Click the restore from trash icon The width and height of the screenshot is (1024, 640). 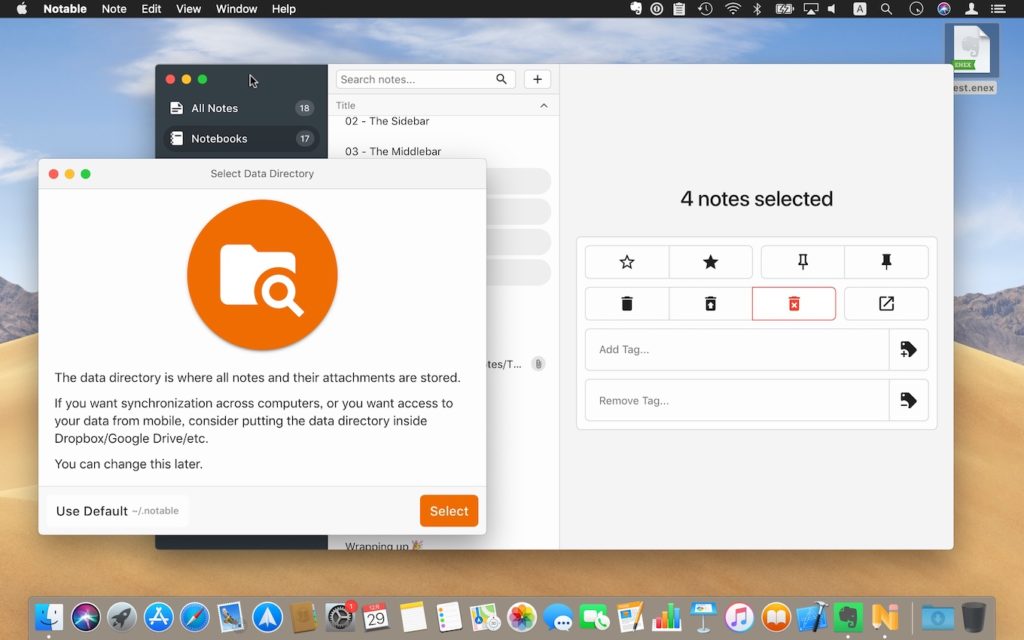710,304
